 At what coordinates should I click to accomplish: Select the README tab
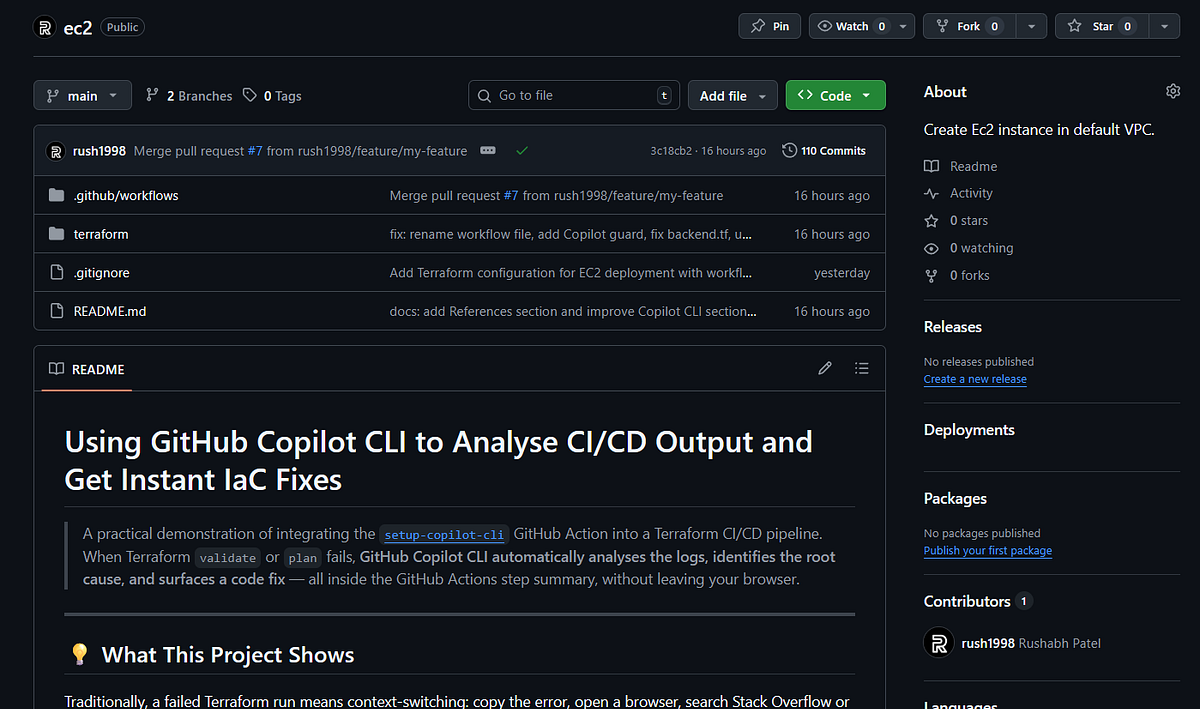coord(87,369)
